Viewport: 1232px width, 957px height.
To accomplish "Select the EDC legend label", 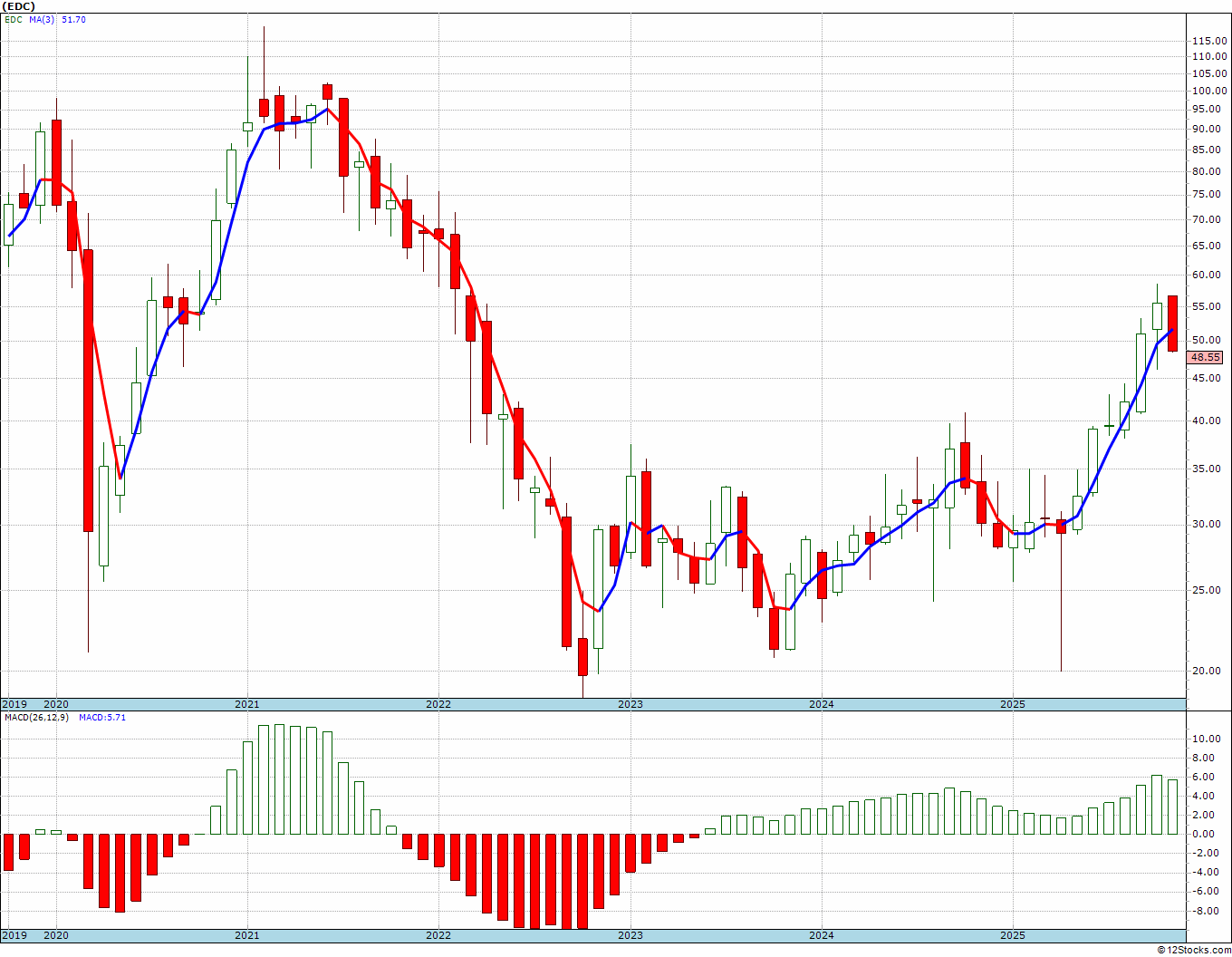I will (x=14, y=19).
